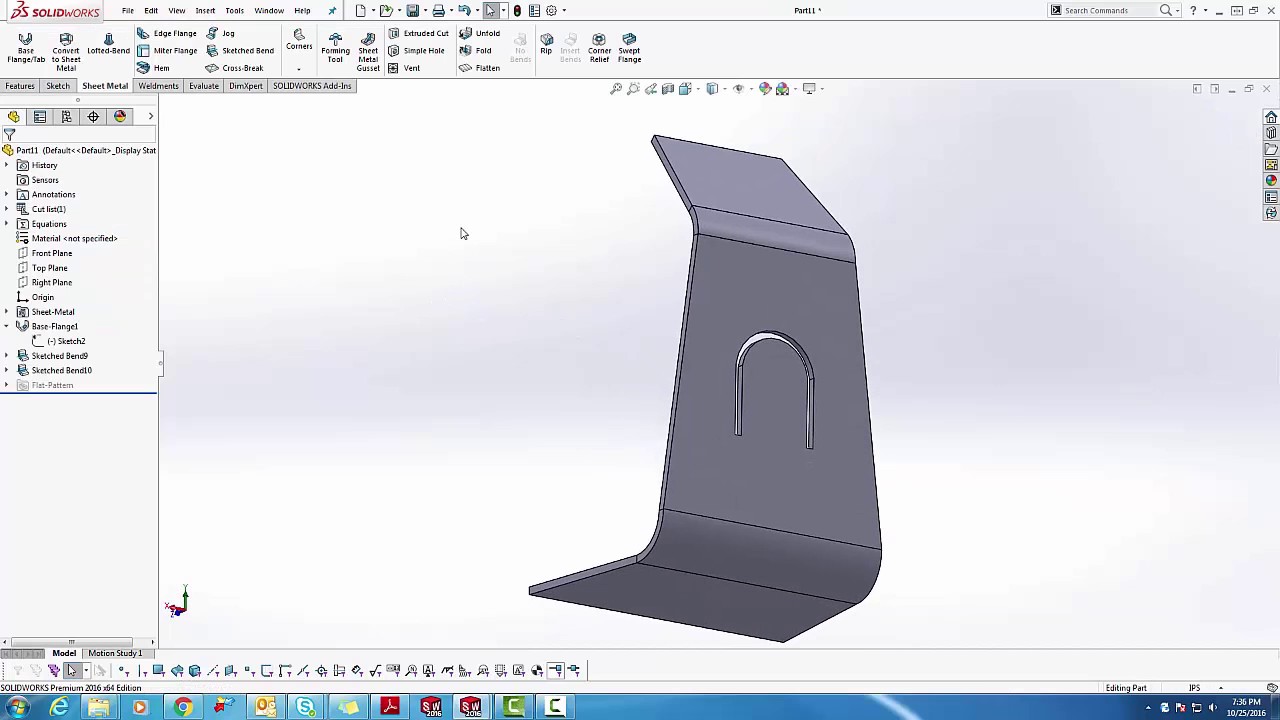This screenshot has width=1280, height=720.
Task: Click the Base Flange/Tab tool
Action: tap(26, 48)
